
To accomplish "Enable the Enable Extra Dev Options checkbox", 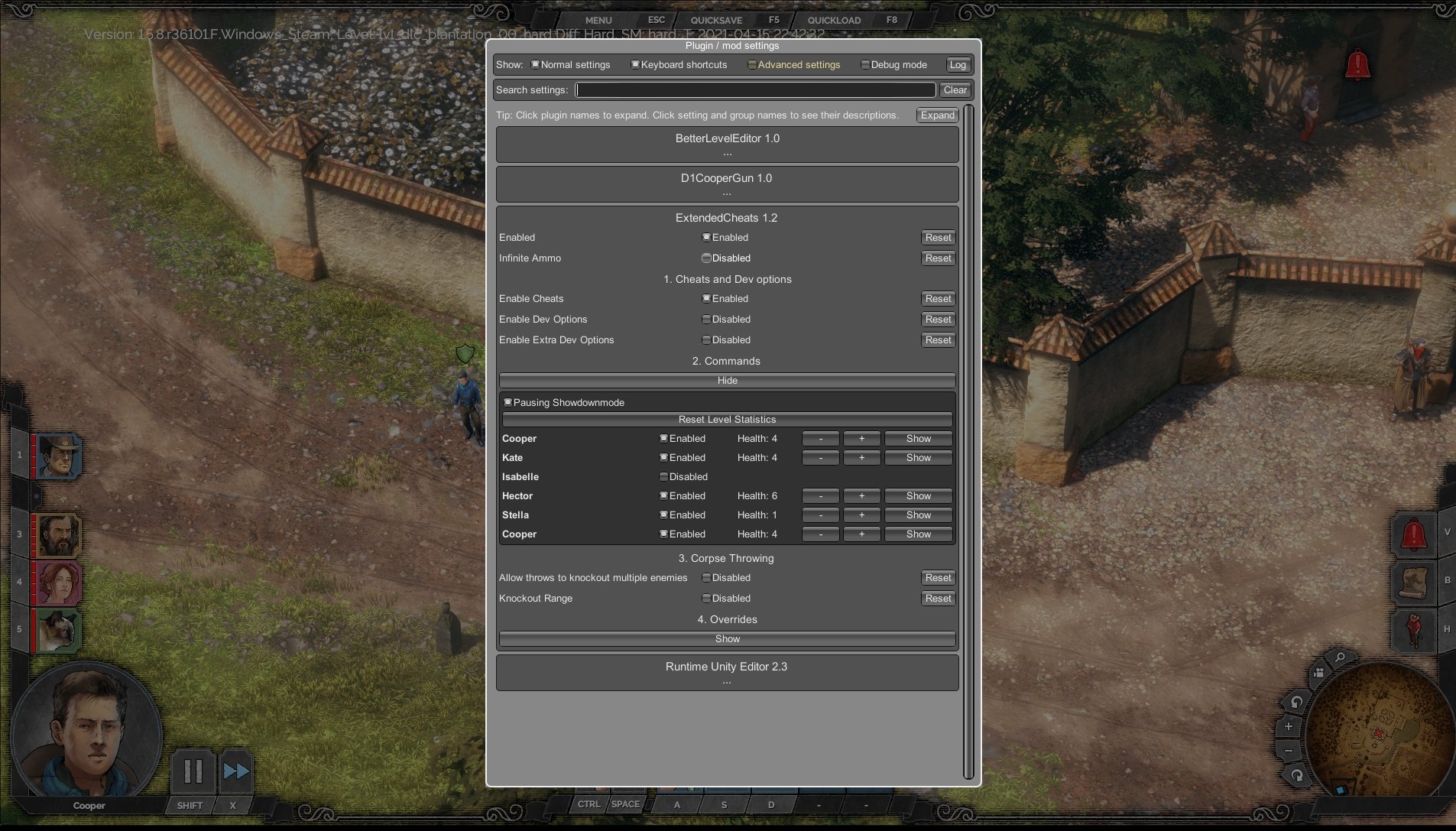I will [x=706, y=340].
